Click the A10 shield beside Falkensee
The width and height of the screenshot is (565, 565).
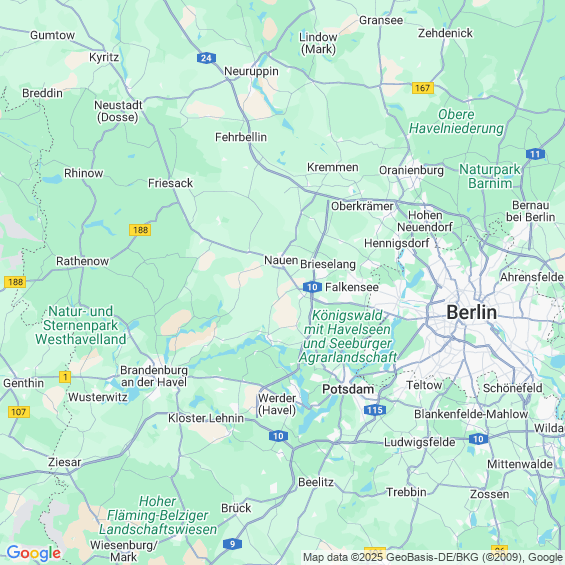(x=312, y=287)
